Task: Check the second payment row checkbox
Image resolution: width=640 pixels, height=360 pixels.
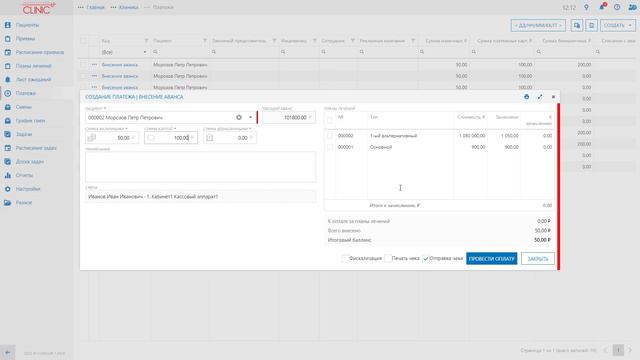Action: coord(84,76)
